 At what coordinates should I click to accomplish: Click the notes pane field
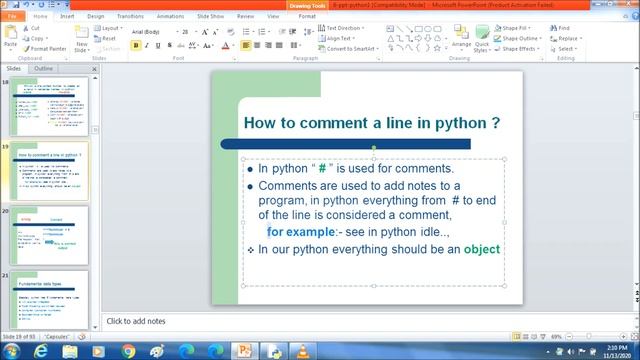click(x=367, y=322)
